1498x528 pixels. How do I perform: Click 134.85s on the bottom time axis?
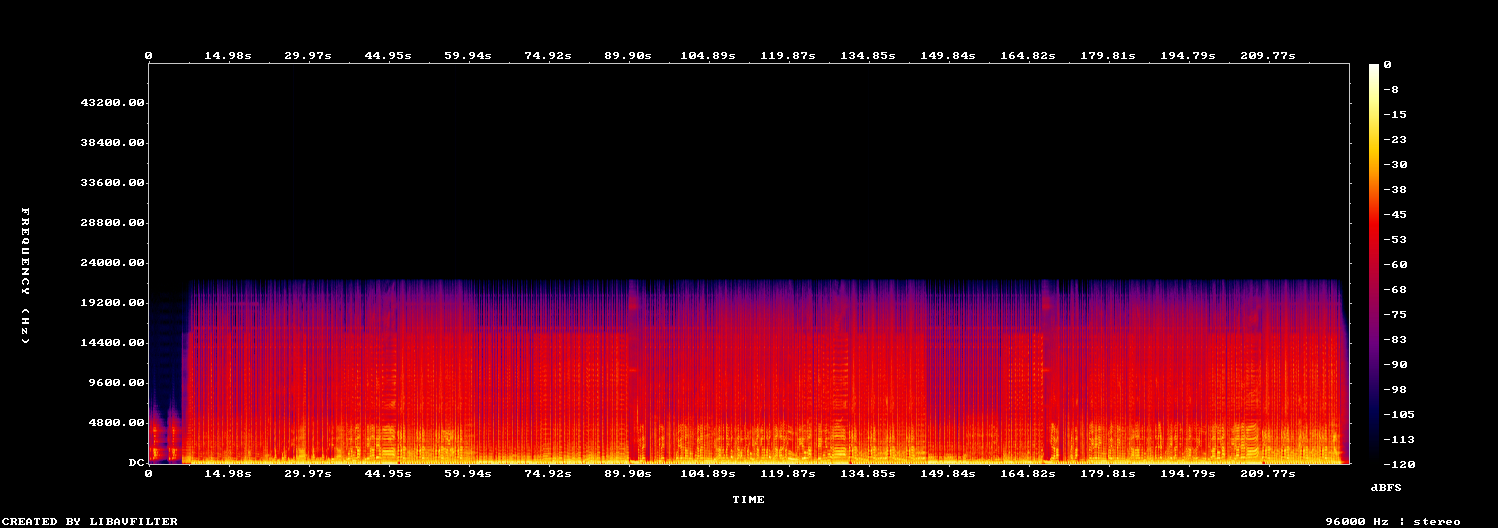[x=868, y=473]
